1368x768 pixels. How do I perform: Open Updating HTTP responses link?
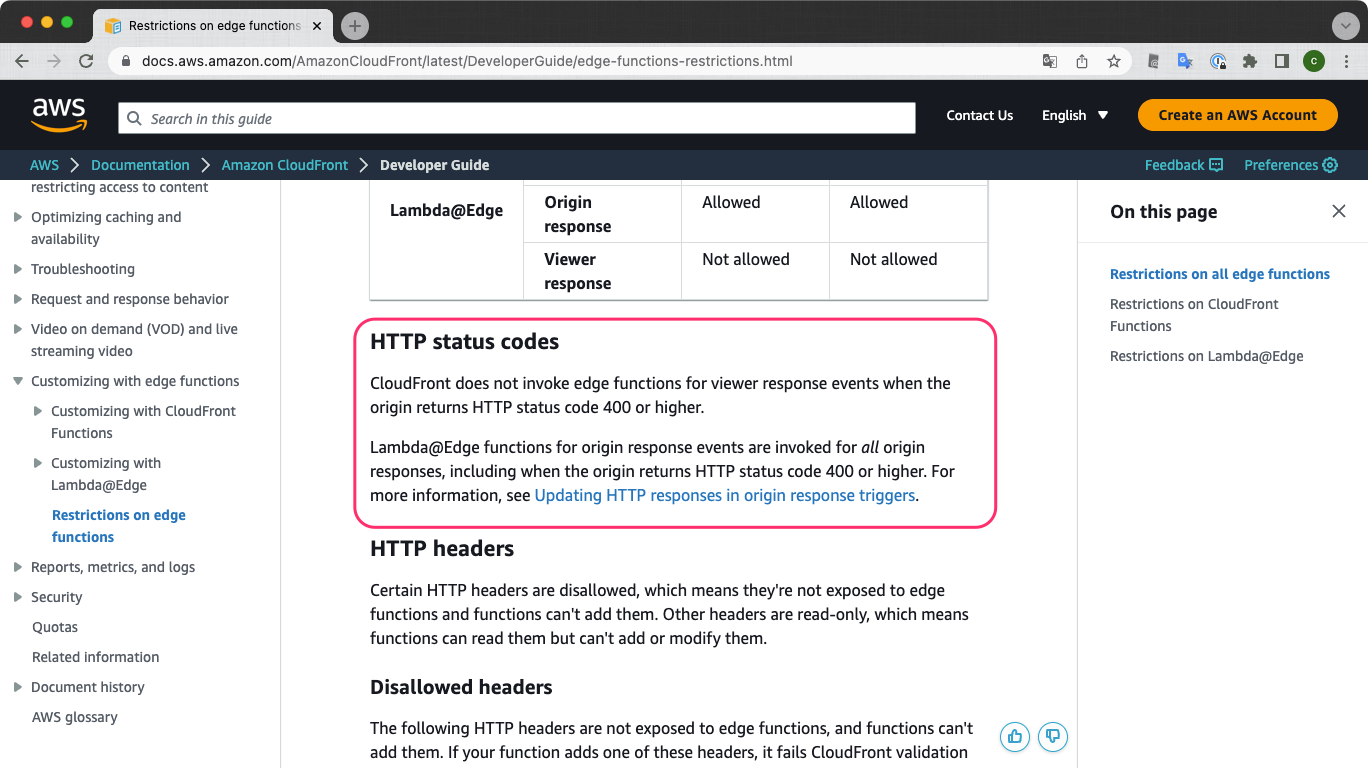[x=725, y=495]
